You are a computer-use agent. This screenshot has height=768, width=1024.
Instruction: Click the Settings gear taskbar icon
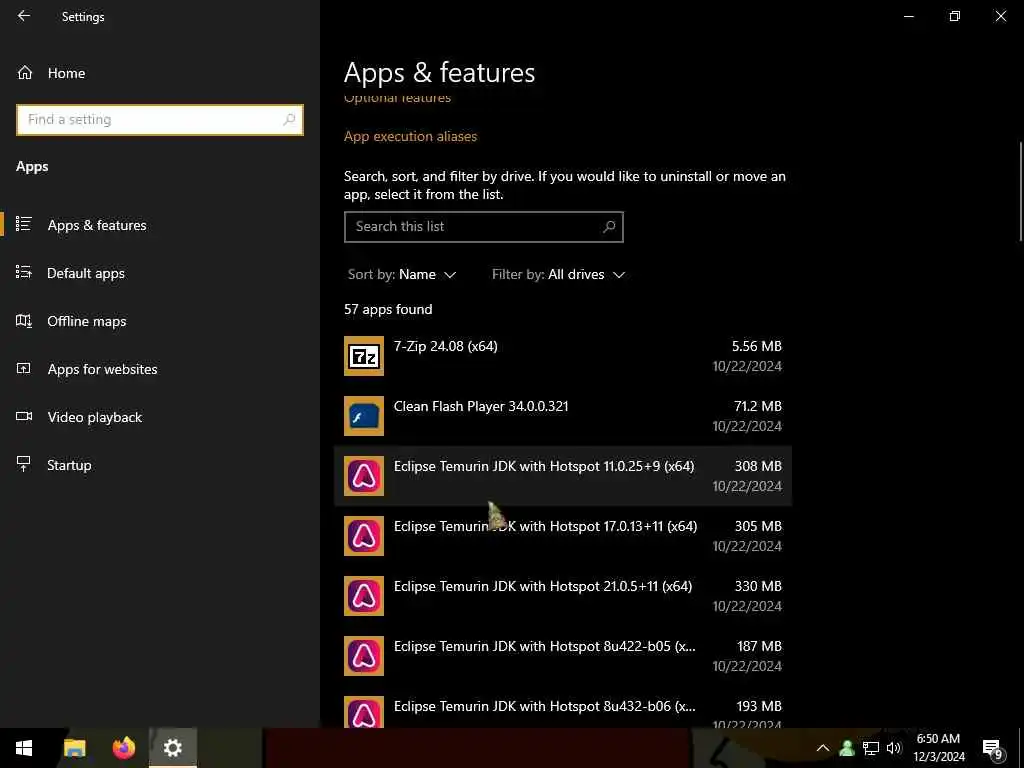[x=172, y=748]
